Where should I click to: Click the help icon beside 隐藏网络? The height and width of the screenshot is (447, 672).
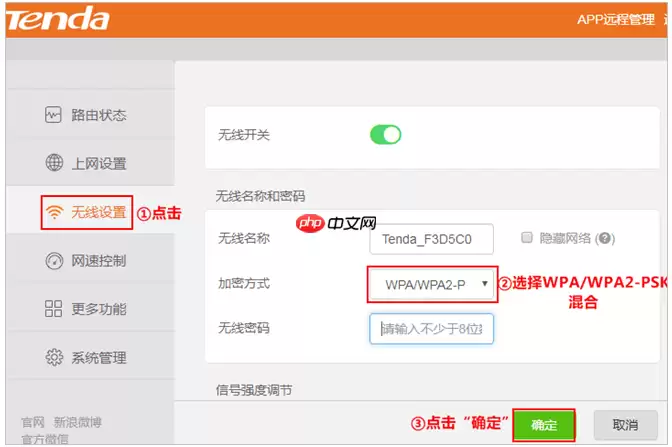click(604, 239)
